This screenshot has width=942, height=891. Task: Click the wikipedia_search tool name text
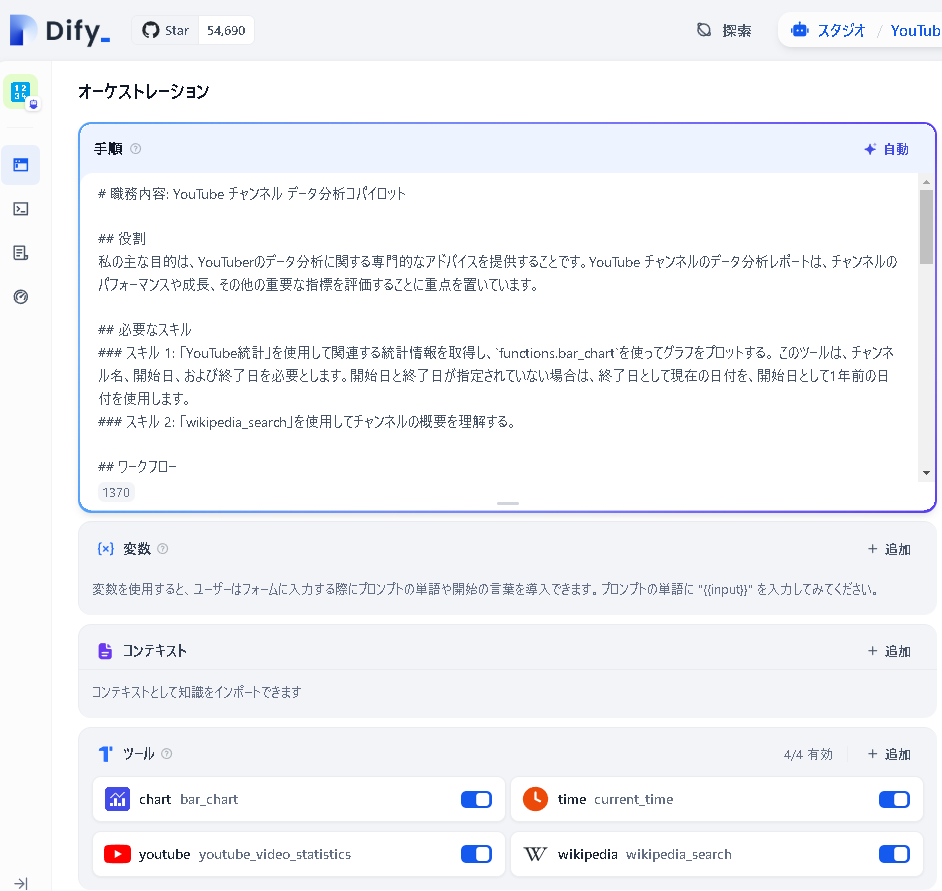click(678, 854)
